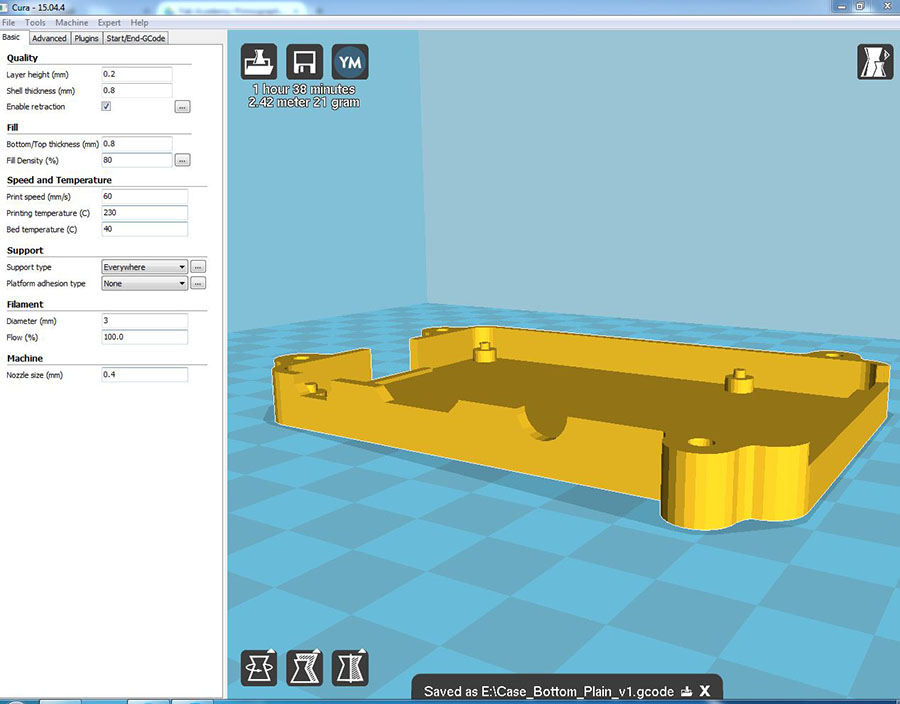Open Support type ellipsis settings button
This screenshot has width=900, height=704.
[x=198, y=267]
